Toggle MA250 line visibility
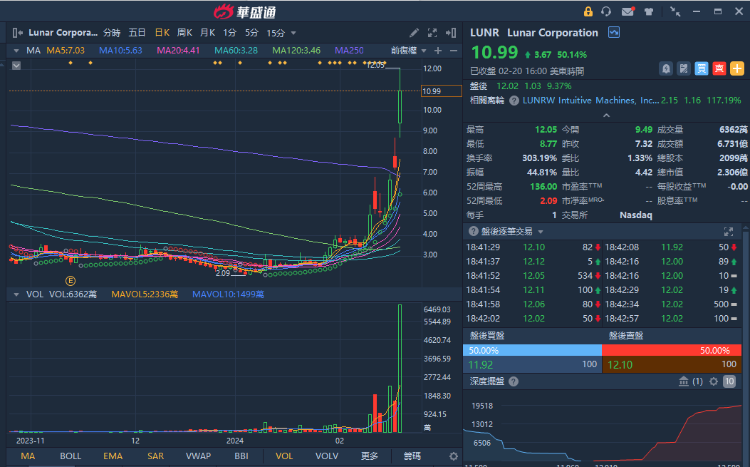The height and width of the screenshot is (467, 750). tap(349, 50)
